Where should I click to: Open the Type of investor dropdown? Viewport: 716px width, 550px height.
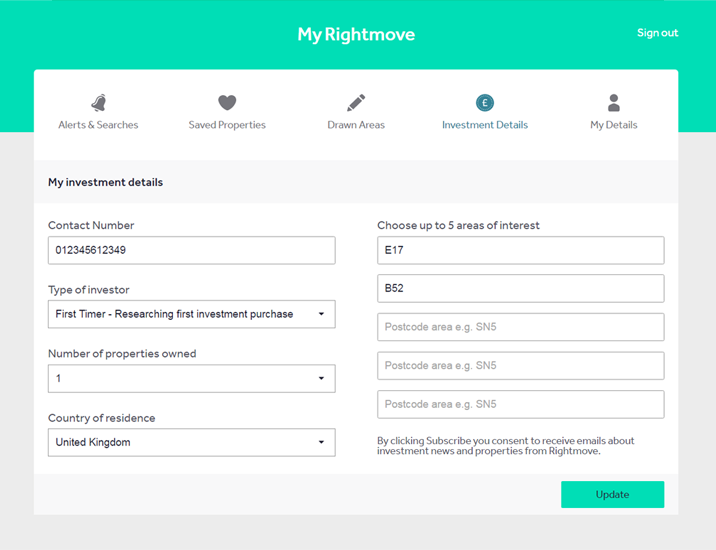[192, 314]
